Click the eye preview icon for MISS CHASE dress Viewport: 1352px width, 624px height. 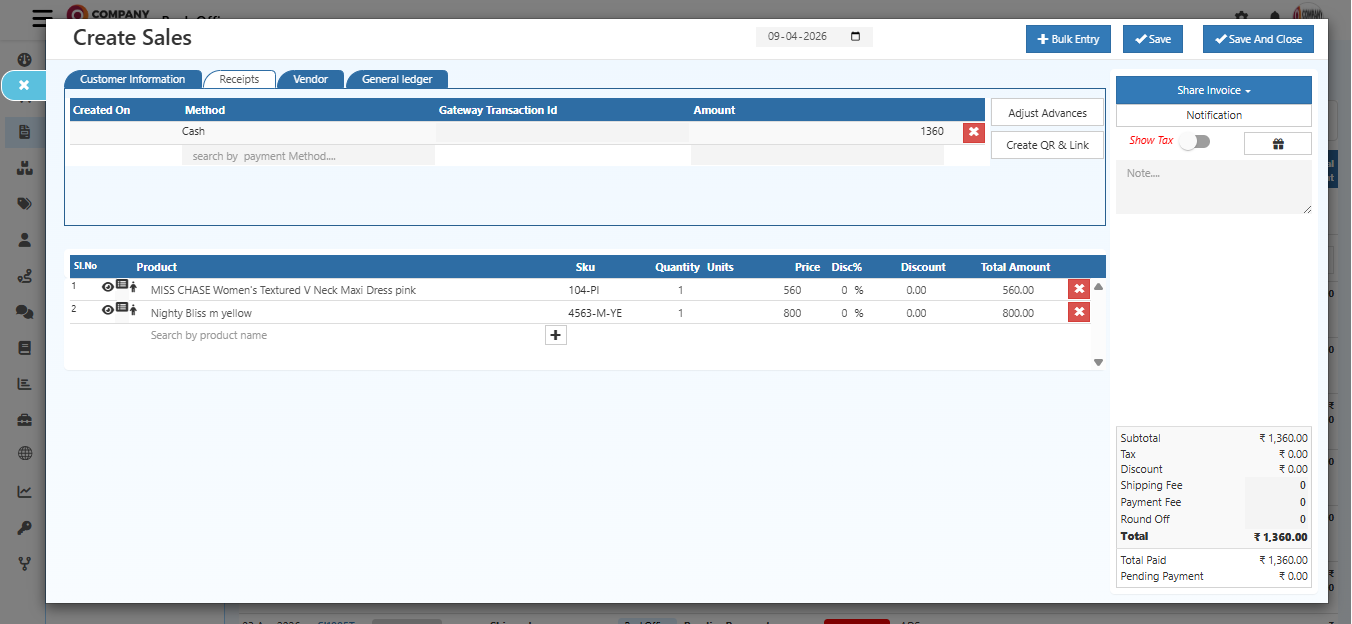(x=107, y=286)
